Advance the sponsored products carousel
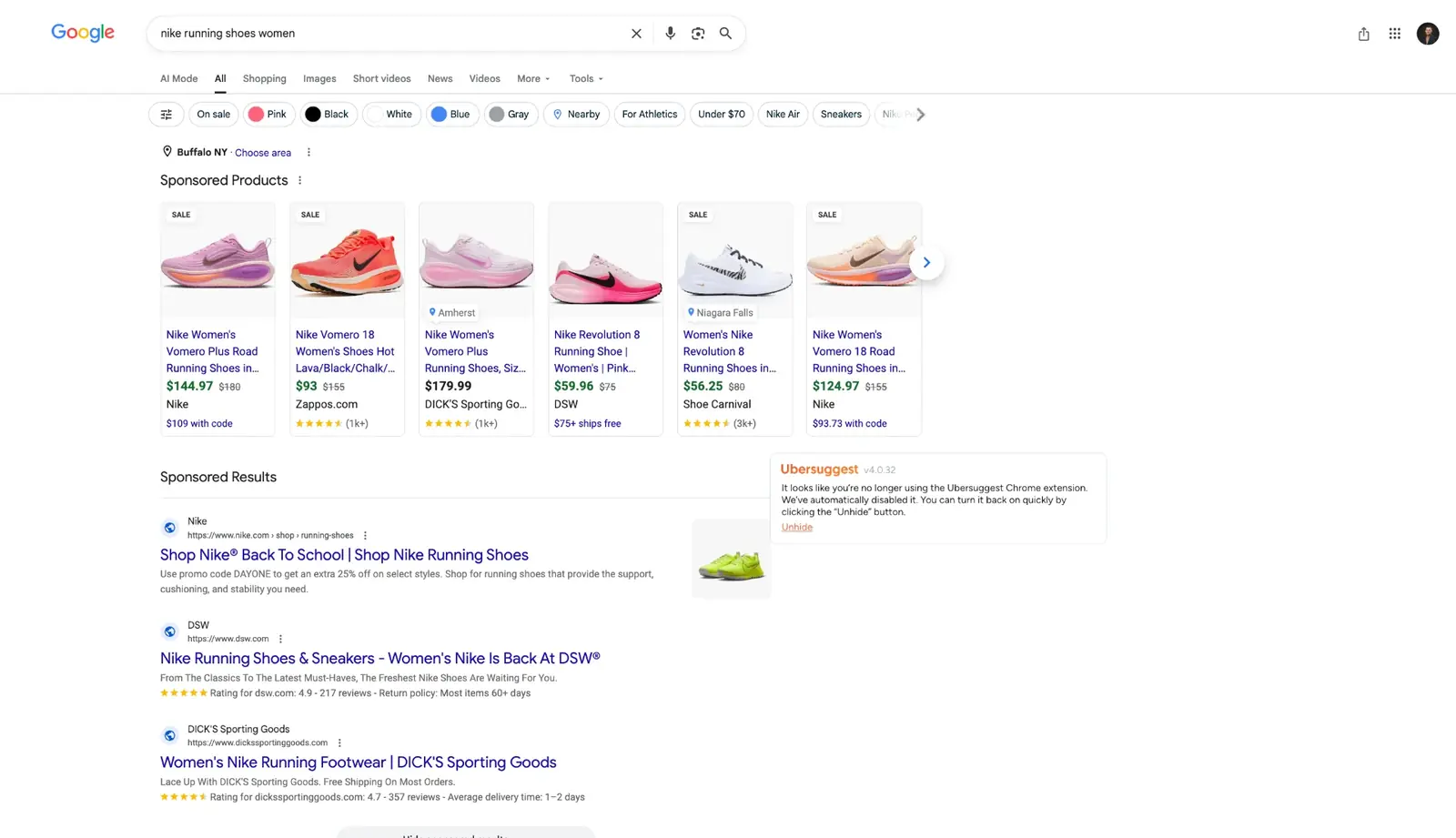 pyautogui.click(x=926, y=263)
